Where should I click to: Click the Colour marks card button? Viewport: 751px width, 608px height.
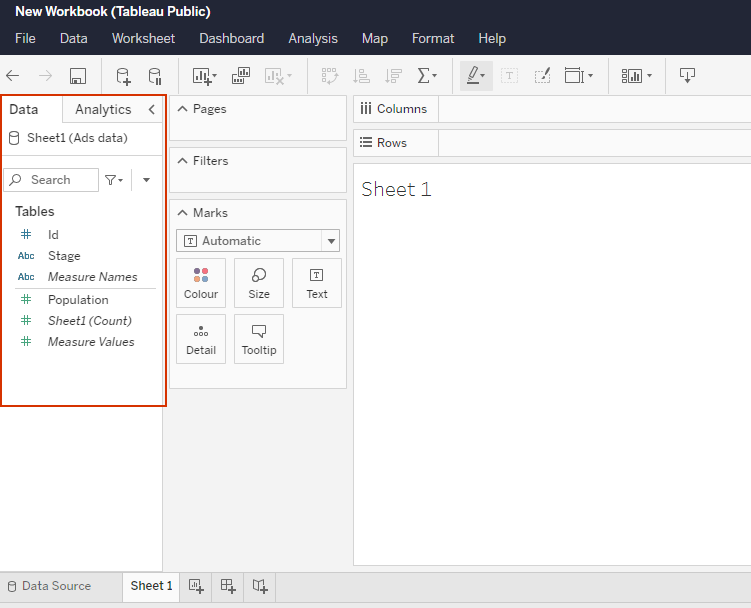pyautogui.click(x=201, y=283)
